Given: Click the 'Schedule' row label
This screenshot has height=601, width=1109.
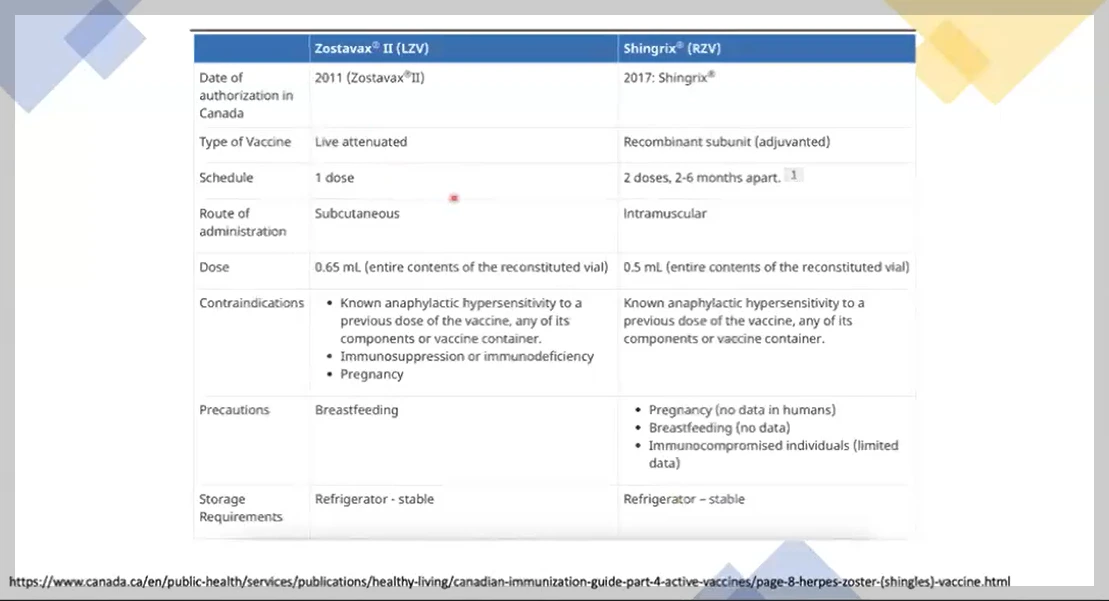Looking at the screenshot, I should pos(226,178).
